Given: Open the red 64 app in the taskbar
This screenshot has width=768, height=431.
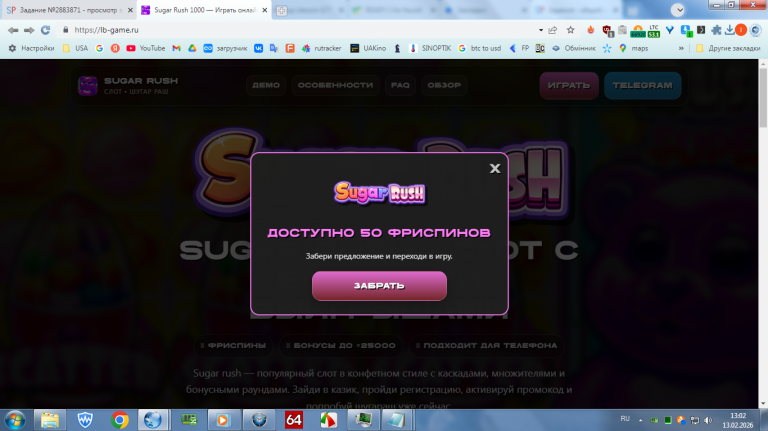Looking at the screenshot, I should (x=293, y=420).
